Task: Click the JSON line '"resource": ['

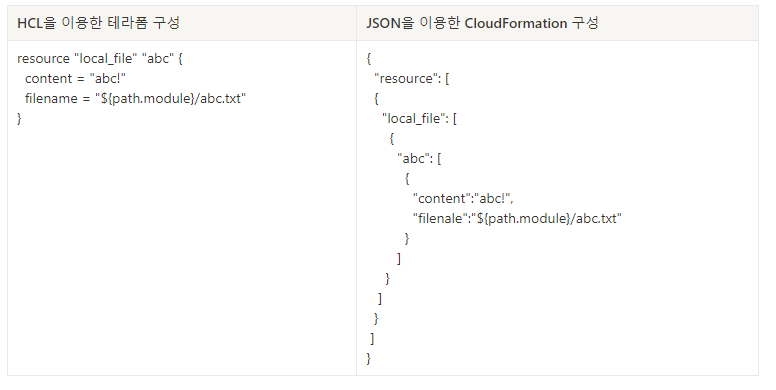Action: (412, 79)
